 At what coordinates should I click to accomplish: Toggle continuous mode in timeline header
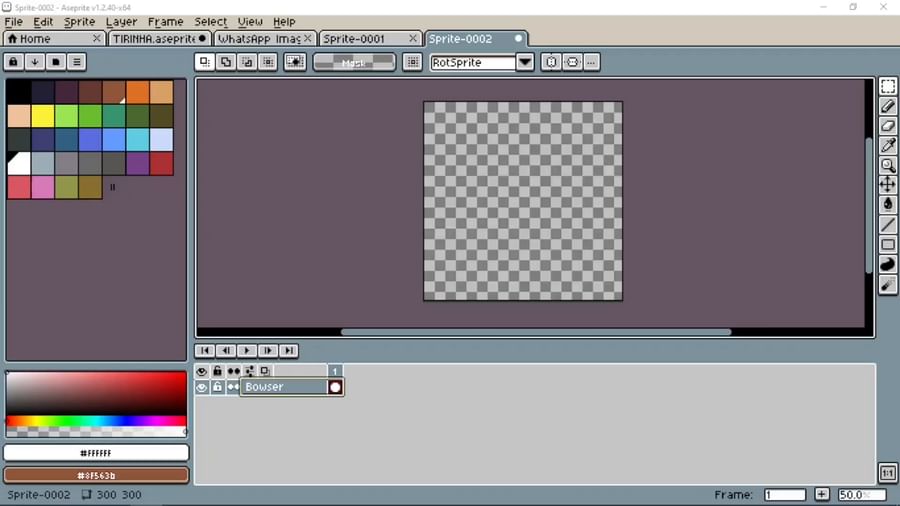coord(233,371)
